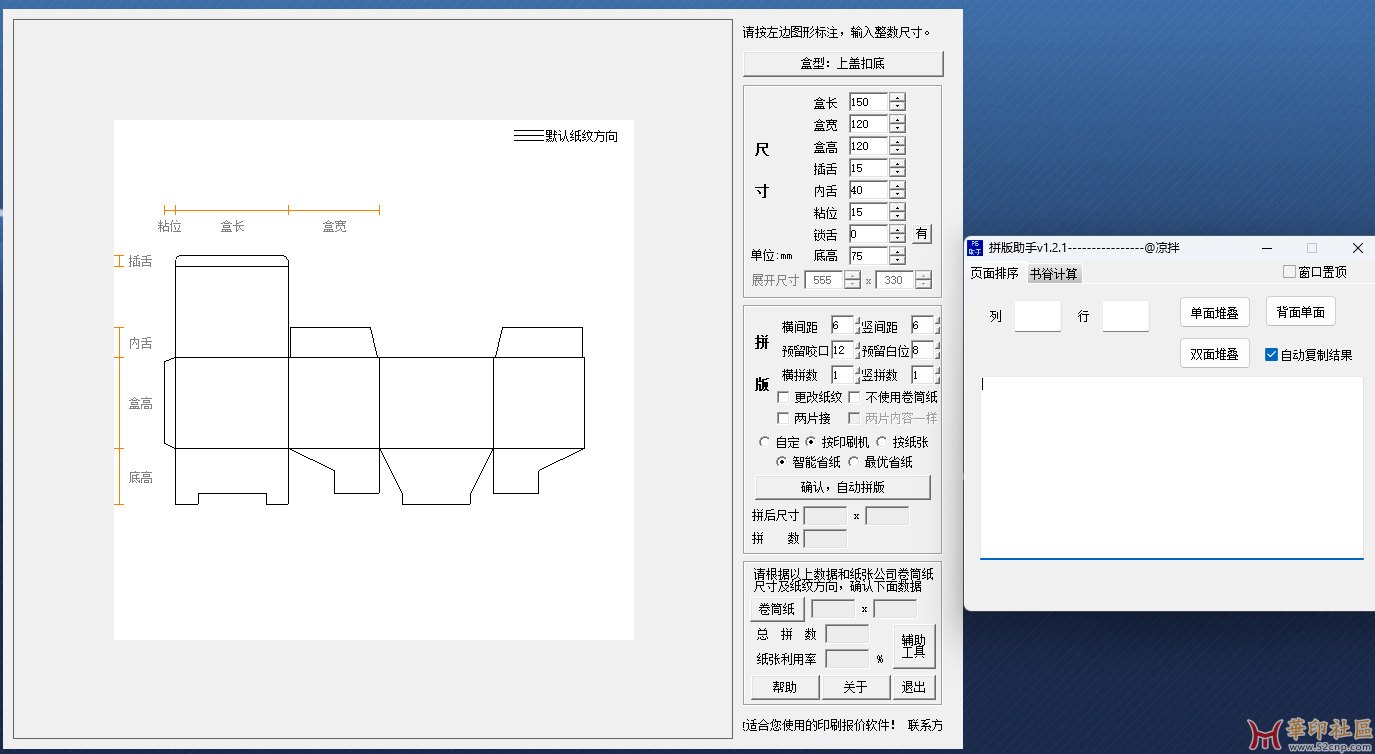Click the 预留咬口 field showing 12
This screenshot has width=1375, height=754.
841,350
